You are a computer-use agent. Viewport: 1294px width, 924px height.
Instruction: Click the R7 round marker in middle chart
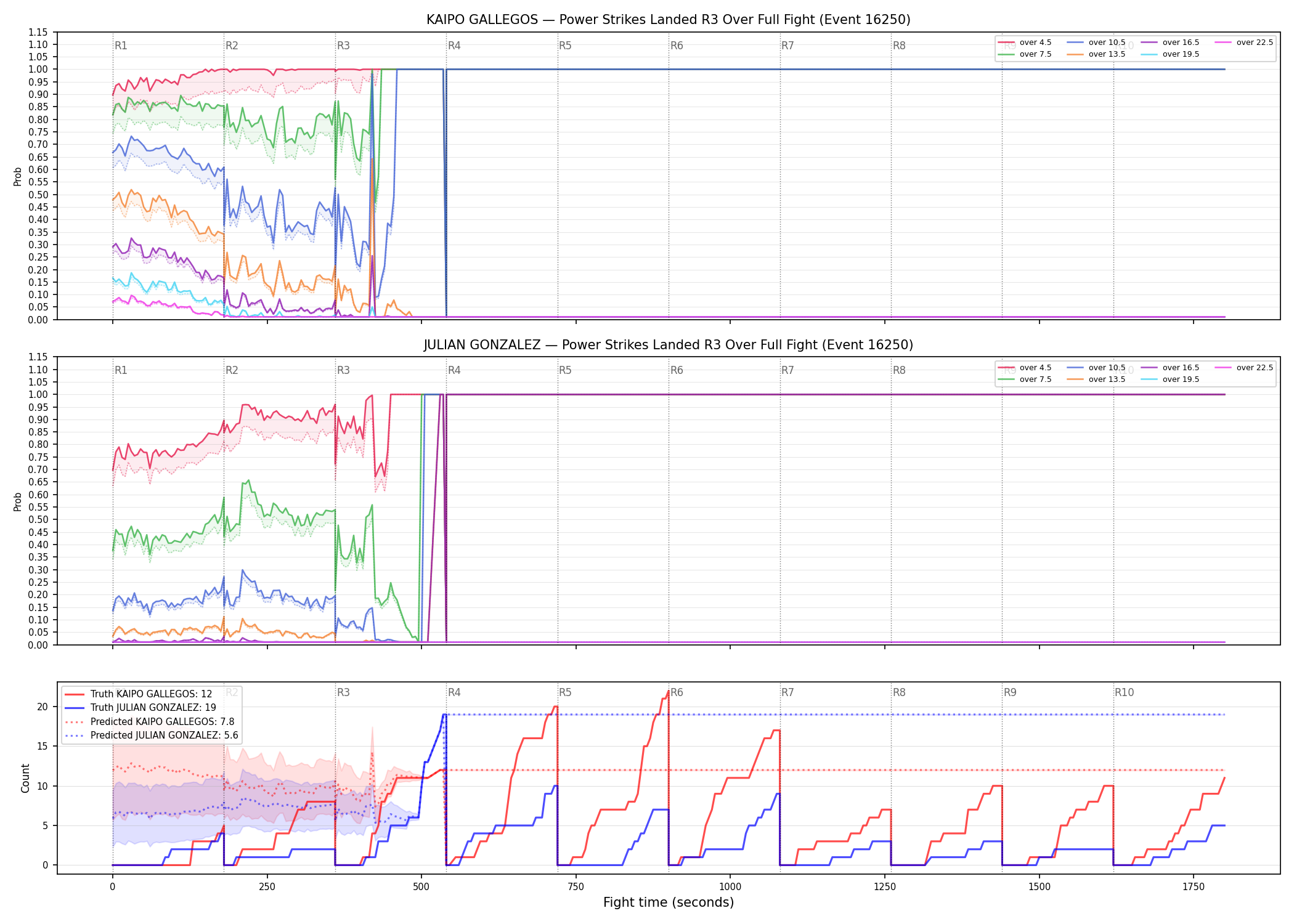(787, 370)
